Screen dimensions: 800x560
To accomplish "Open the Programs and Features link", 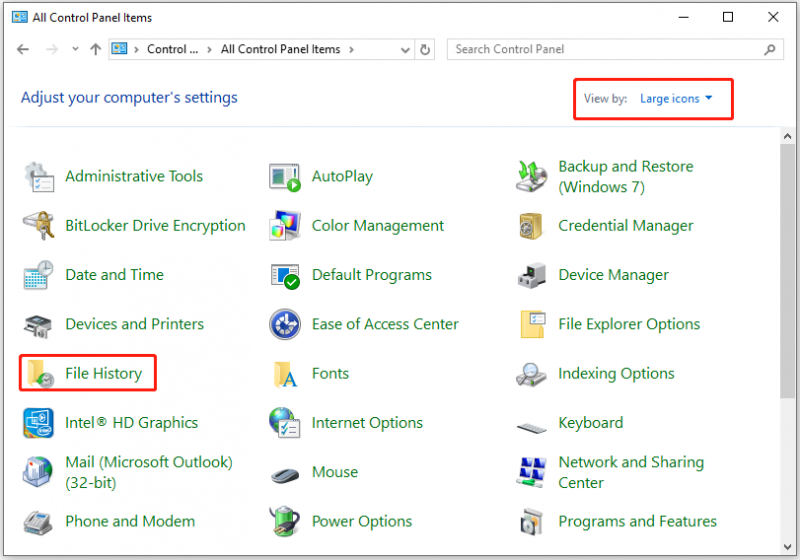I will point(637,521).
